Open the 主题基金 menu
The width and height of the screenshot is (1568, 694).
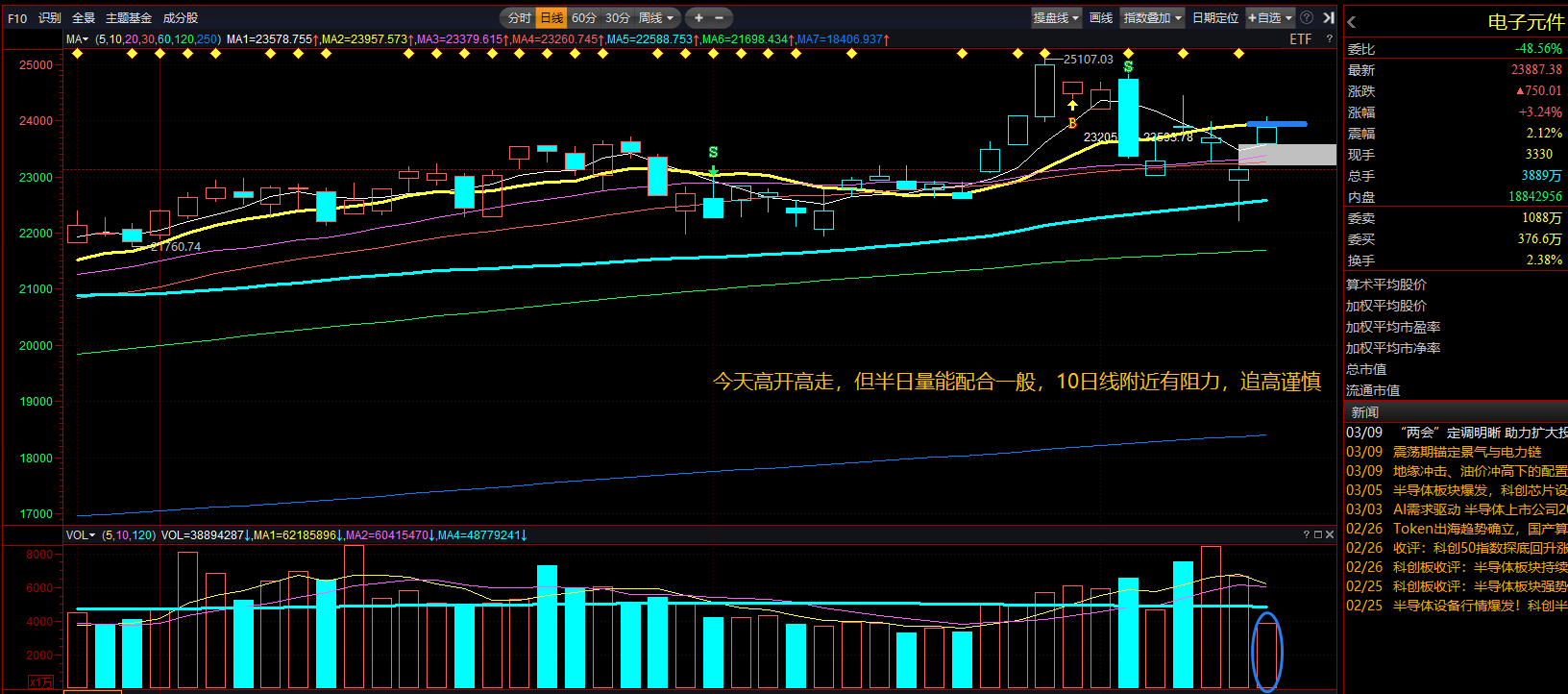click(x=129, y=17)
